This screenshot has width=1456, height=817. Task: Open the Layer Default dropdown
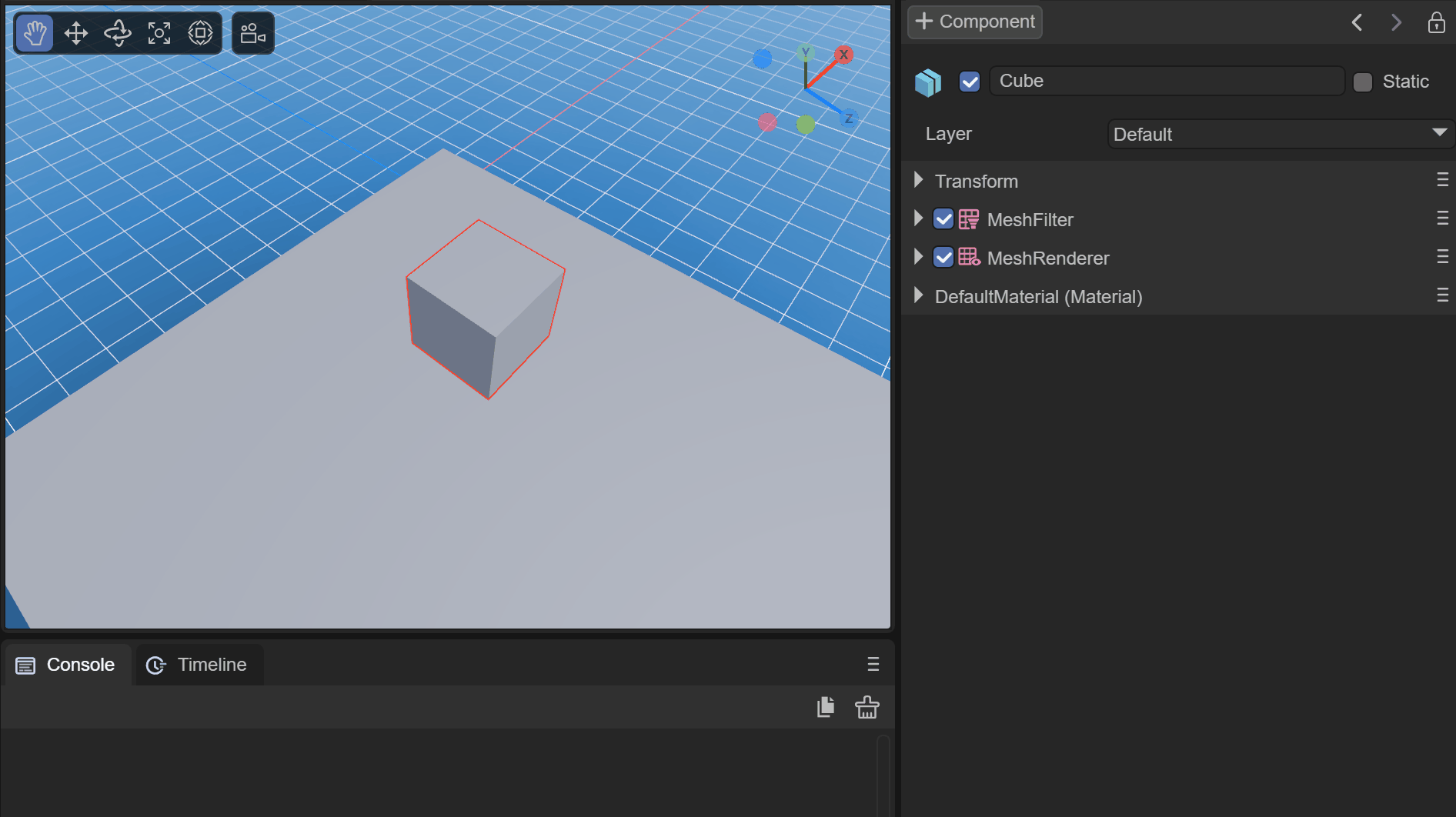coord(1281,135)
